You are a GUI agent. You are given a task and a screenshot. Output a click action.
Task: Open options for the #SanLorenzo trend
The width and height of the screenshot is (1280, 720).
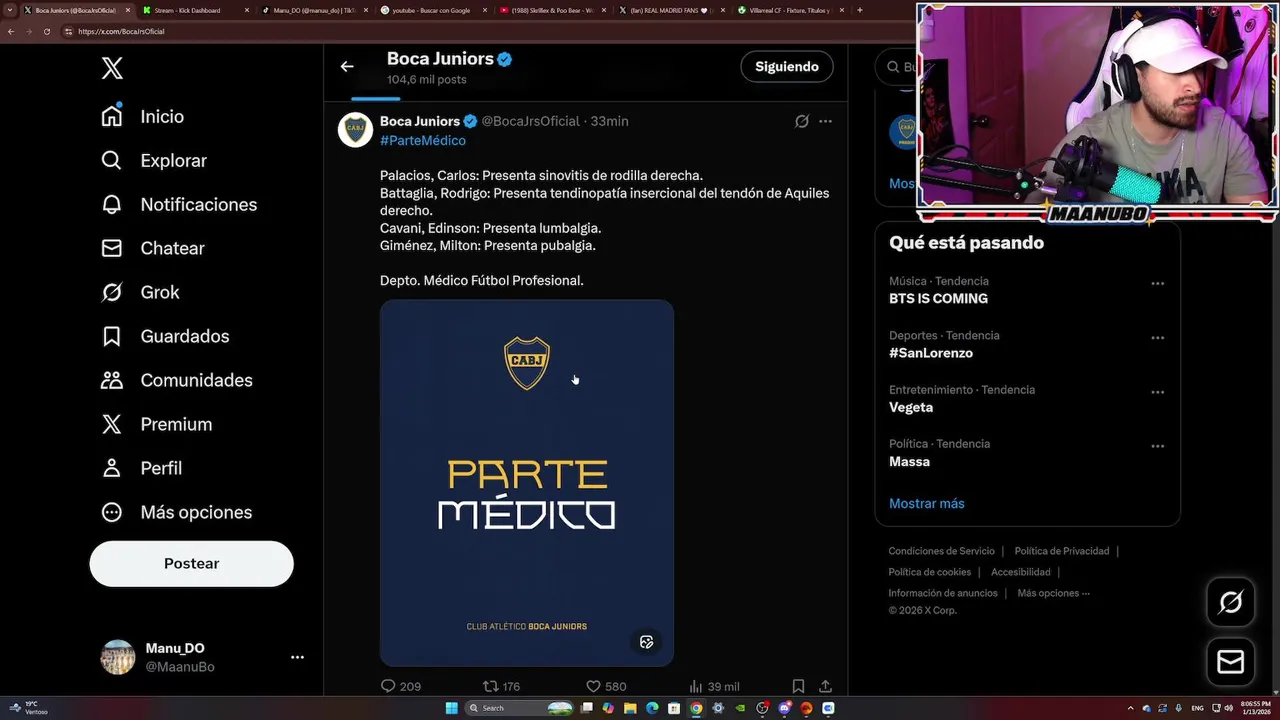[1157, 337]
